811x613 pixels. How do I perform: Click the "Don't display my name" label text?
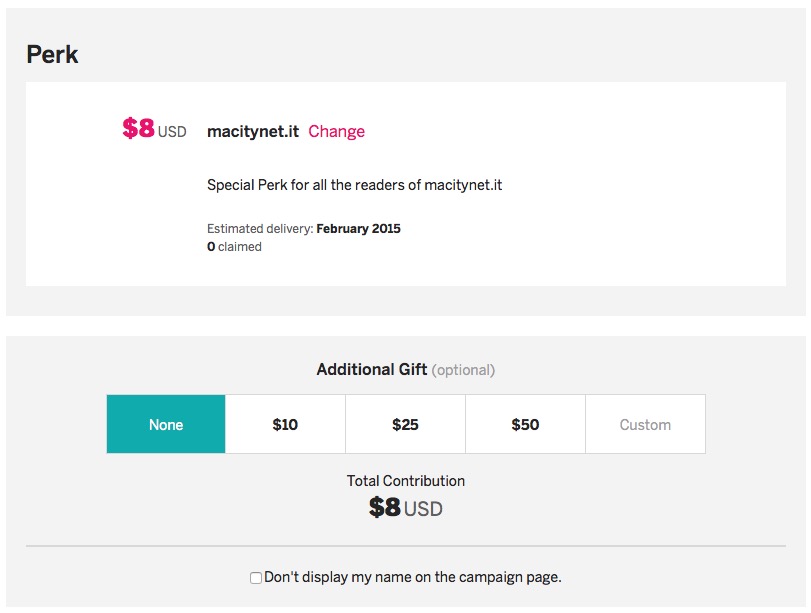tap(412, 577)
